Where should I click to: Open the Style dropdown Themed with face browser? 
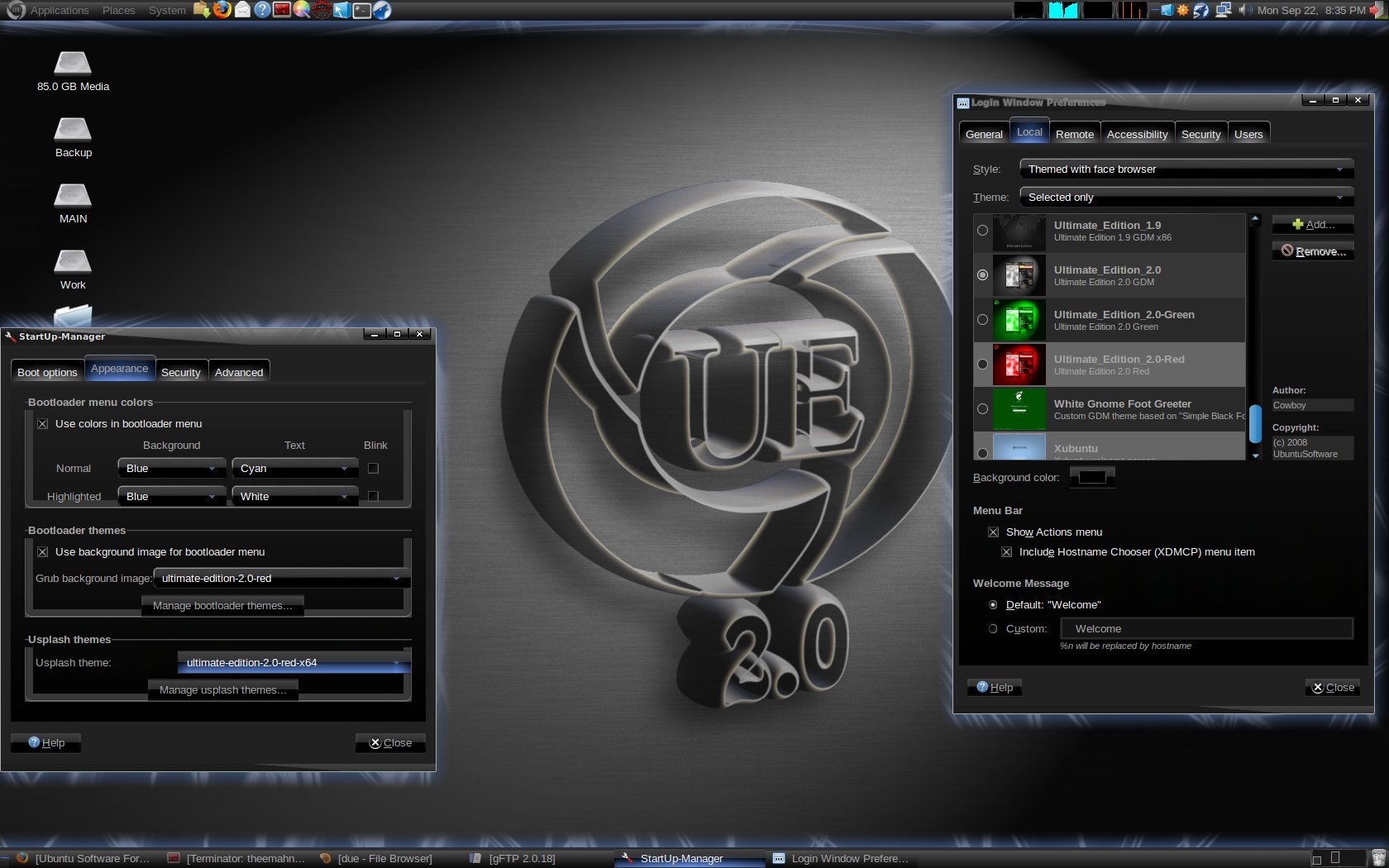coord(1186,169)
